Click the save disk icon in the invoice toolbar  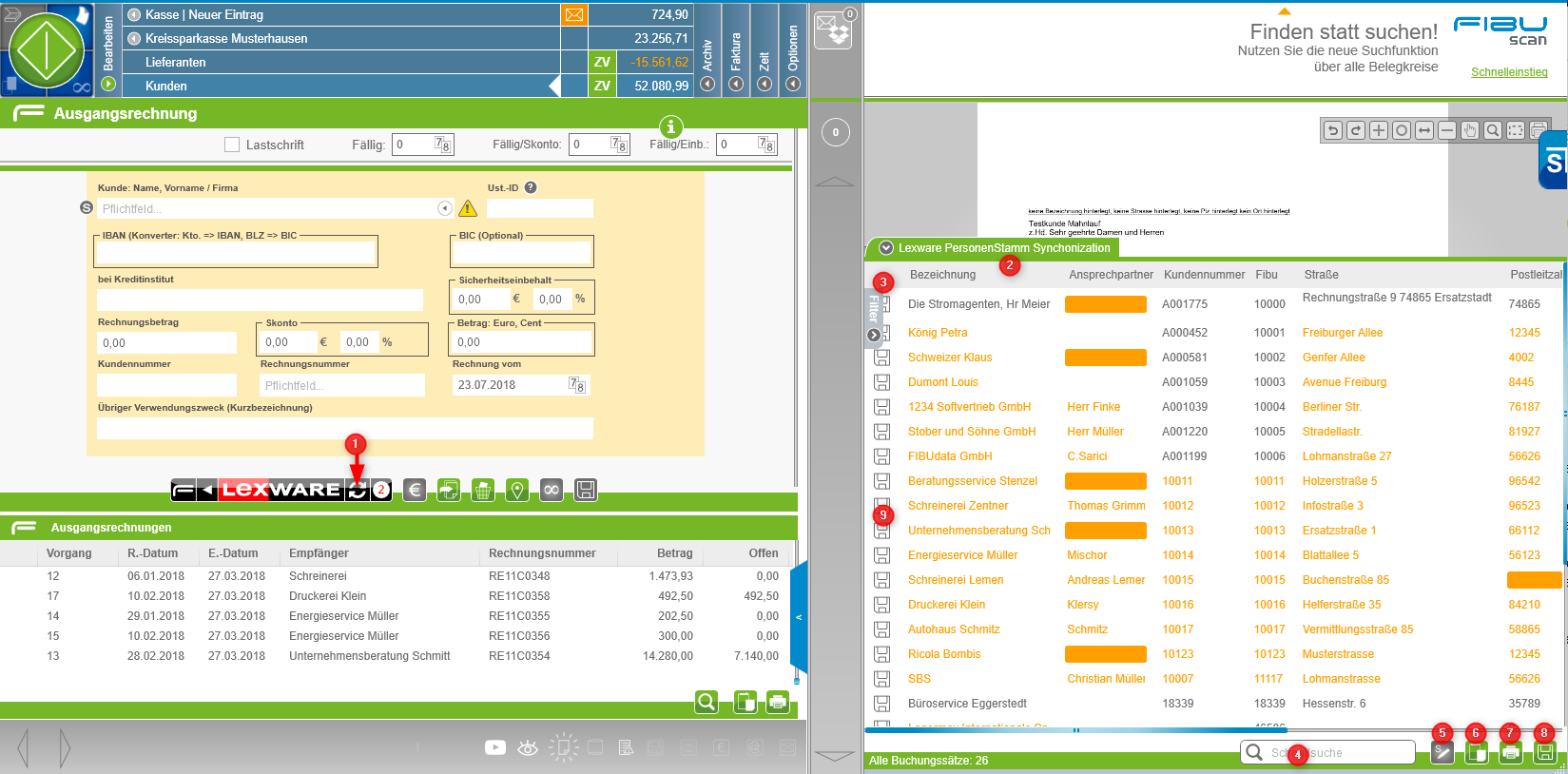tap(586, 490)
